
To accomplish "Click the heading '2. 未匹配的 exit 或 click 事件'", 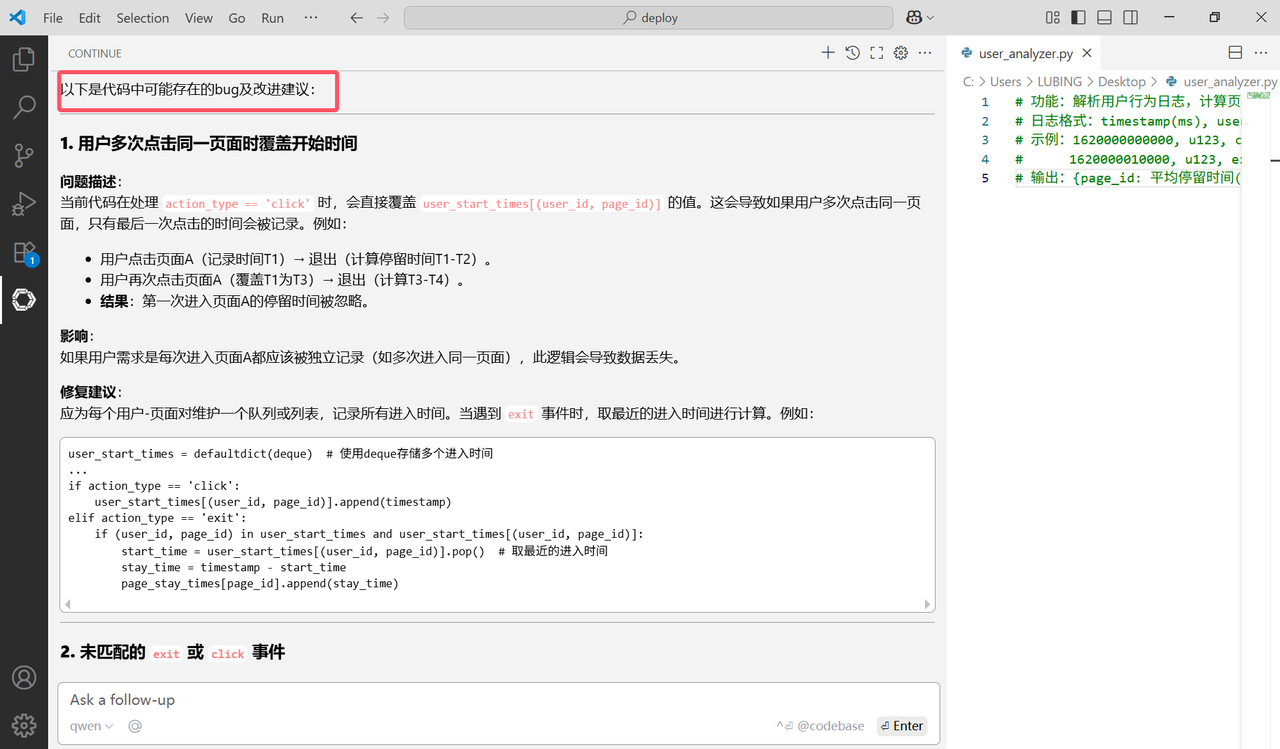I will (x=173, y=652).
